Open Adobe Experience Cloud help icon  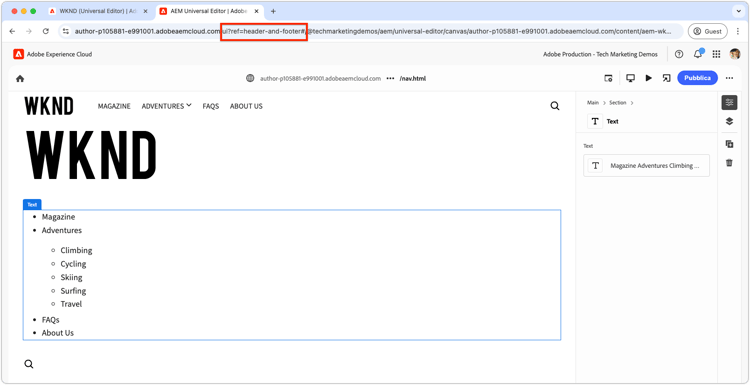pyautogui.click(x=679, y=55)
